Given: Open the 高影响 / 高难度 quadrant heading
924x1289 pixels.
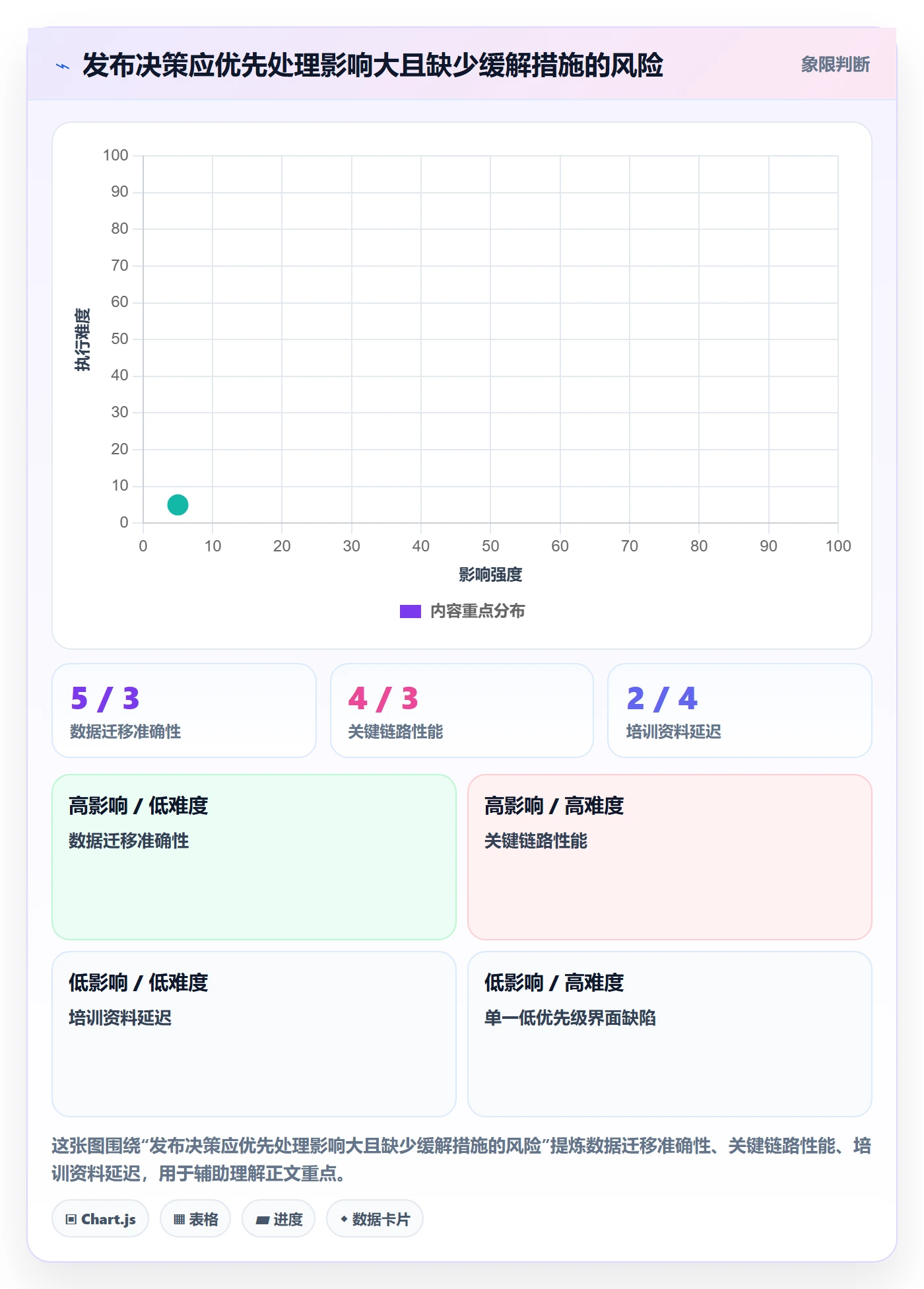Looking at the screenshot, I should (x=554, y=806).
